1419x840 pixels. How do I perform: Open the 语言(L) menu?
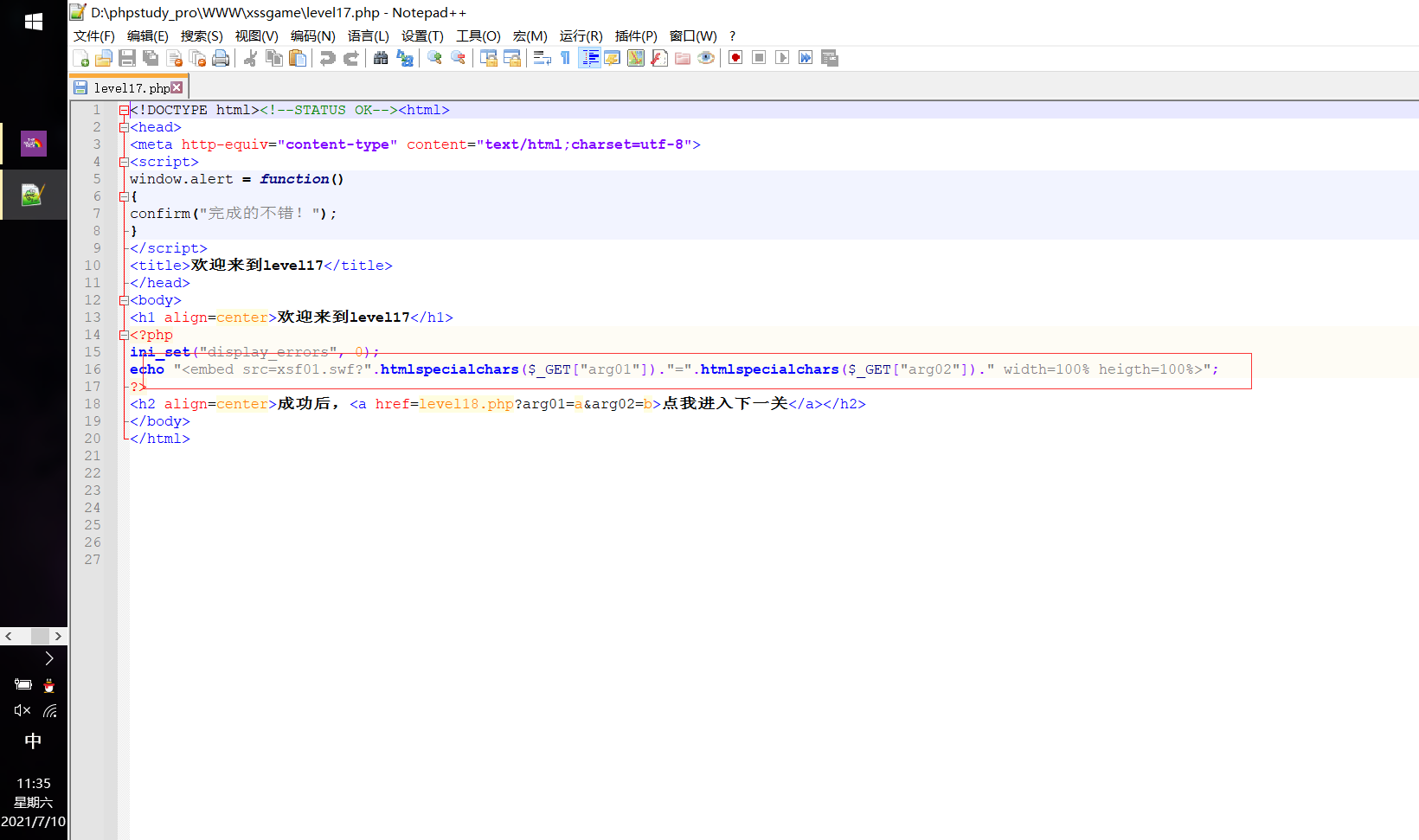click(x=369, y=35)
